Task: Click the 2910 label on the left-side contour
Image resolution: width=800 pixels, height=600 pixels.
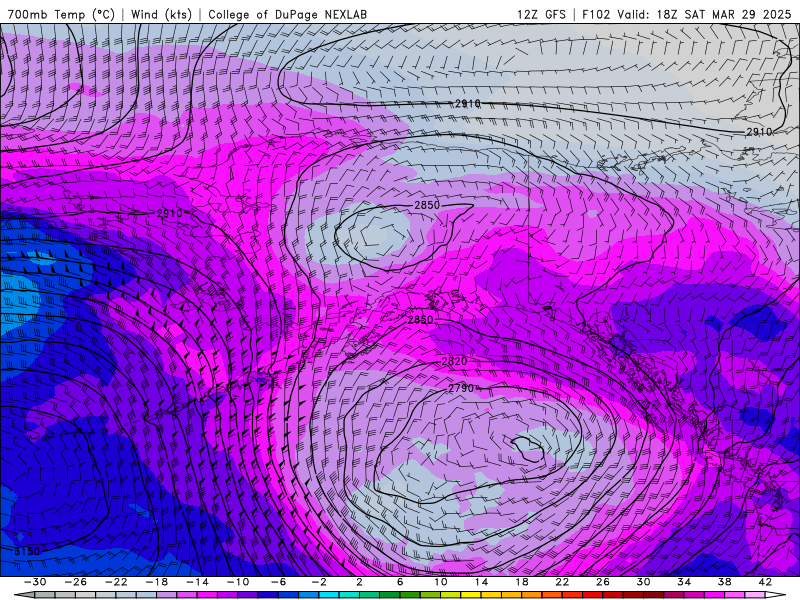Action: pos(169,213)
